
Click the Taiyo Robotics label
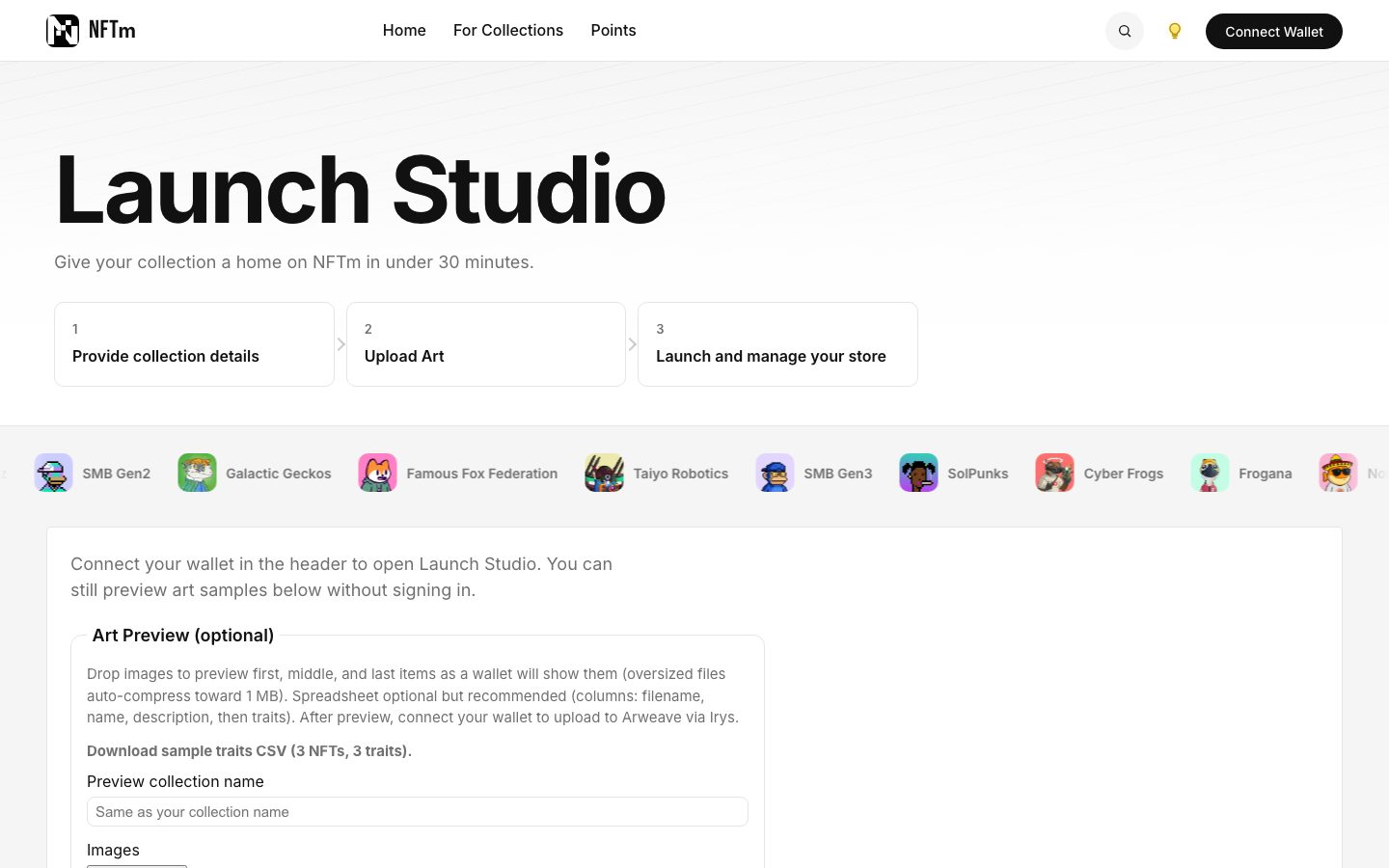[681, 474]
